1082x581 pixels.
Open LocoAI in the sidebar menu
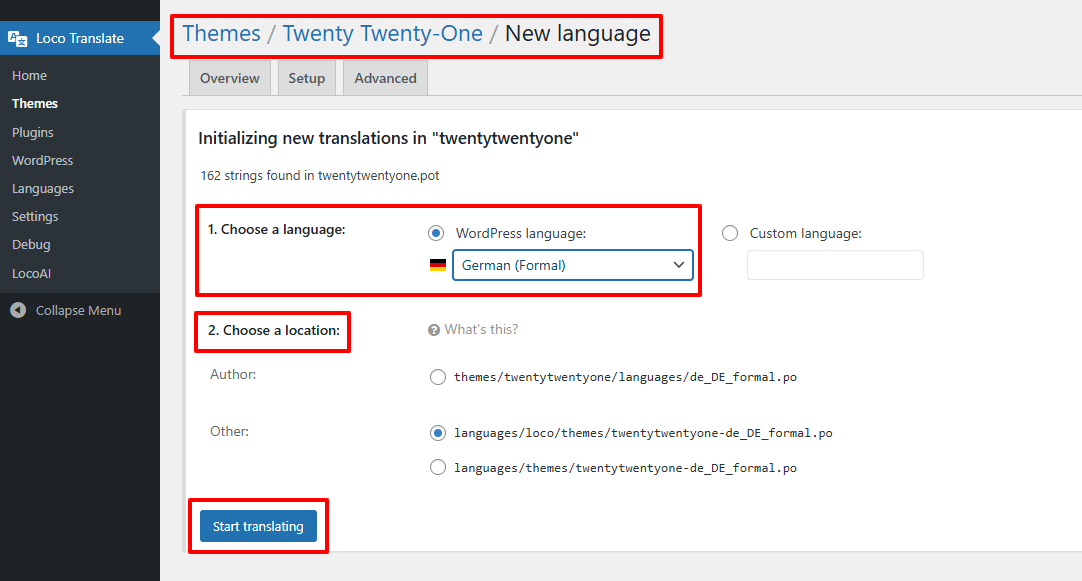31,273
